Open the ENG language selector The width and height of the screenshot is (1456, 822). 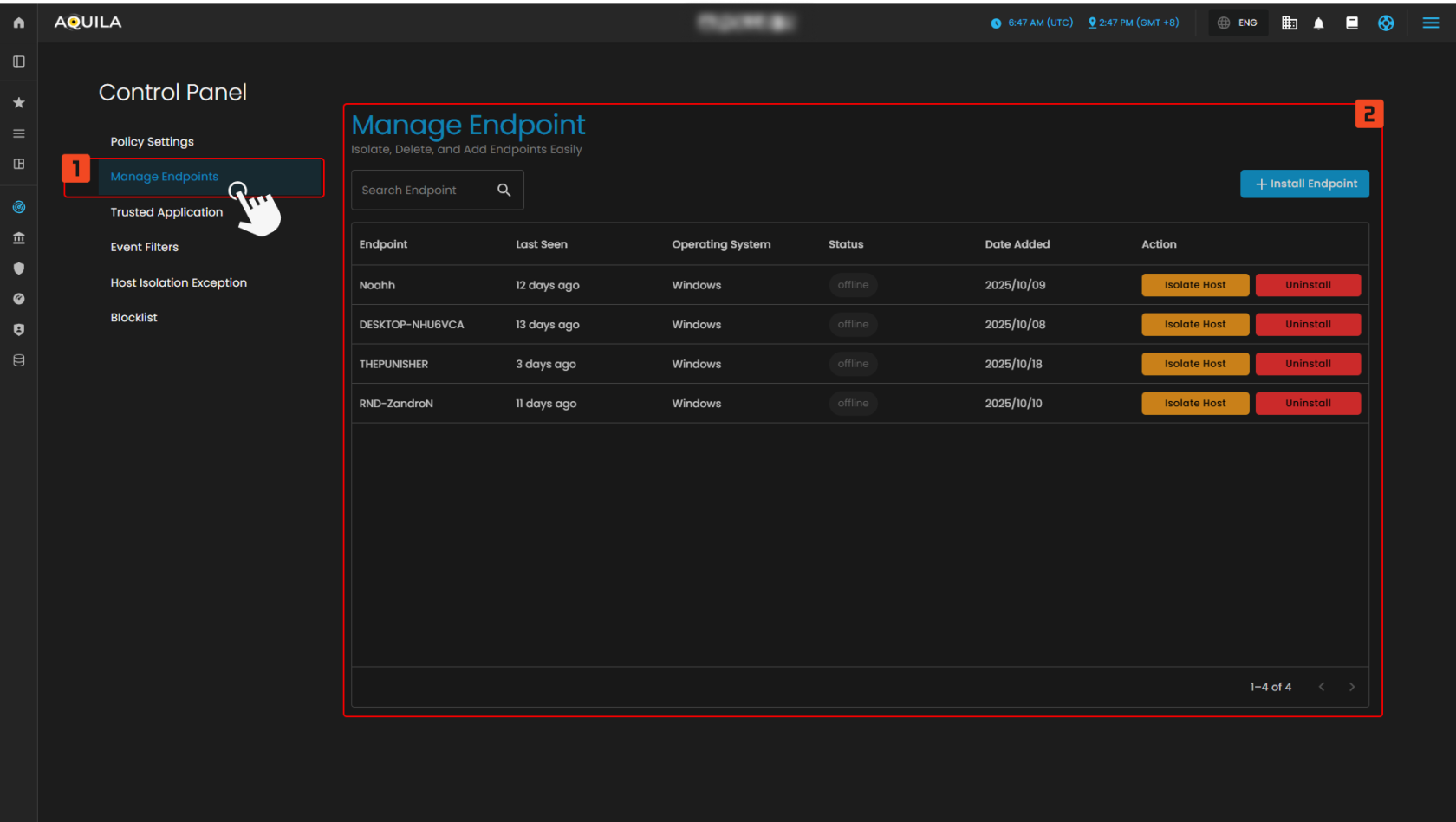1238,23
